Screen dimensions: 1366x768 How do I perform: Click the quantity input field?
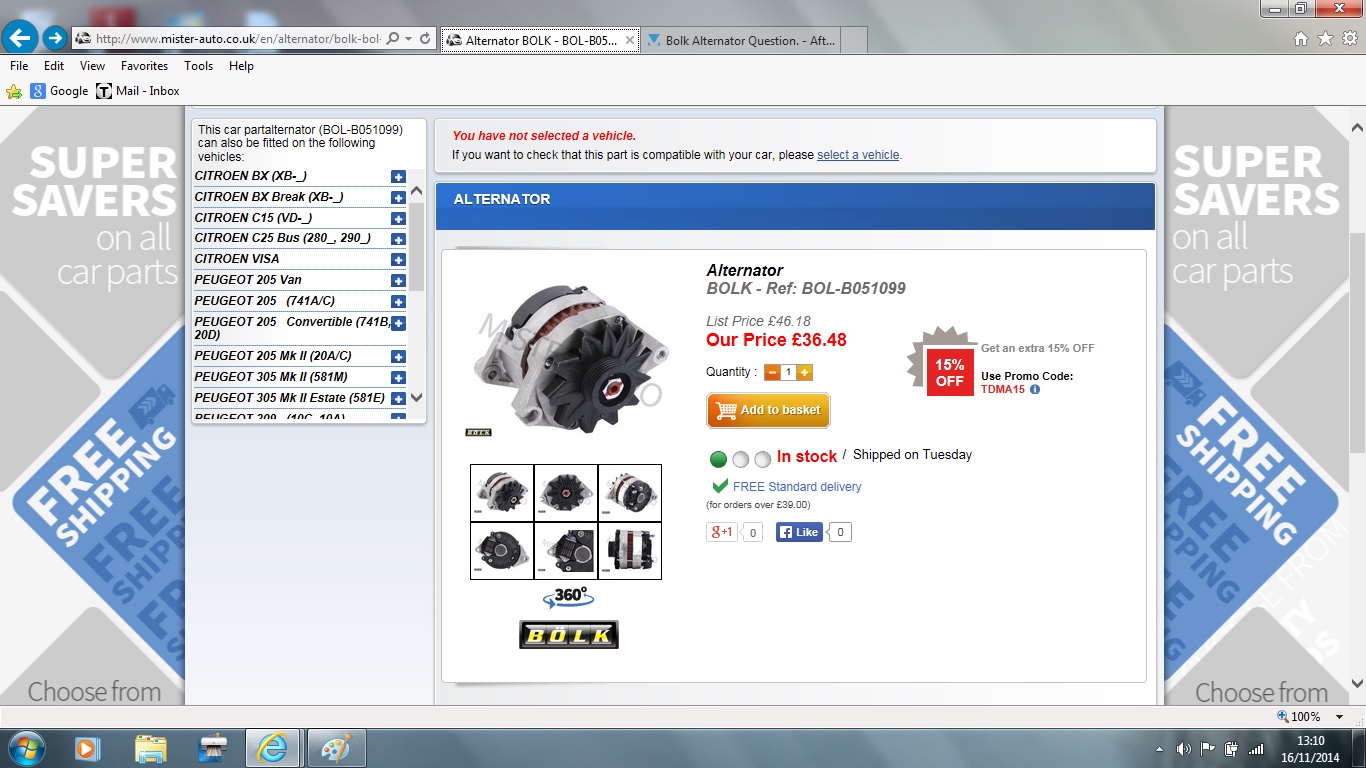click(x=789, y=372)
